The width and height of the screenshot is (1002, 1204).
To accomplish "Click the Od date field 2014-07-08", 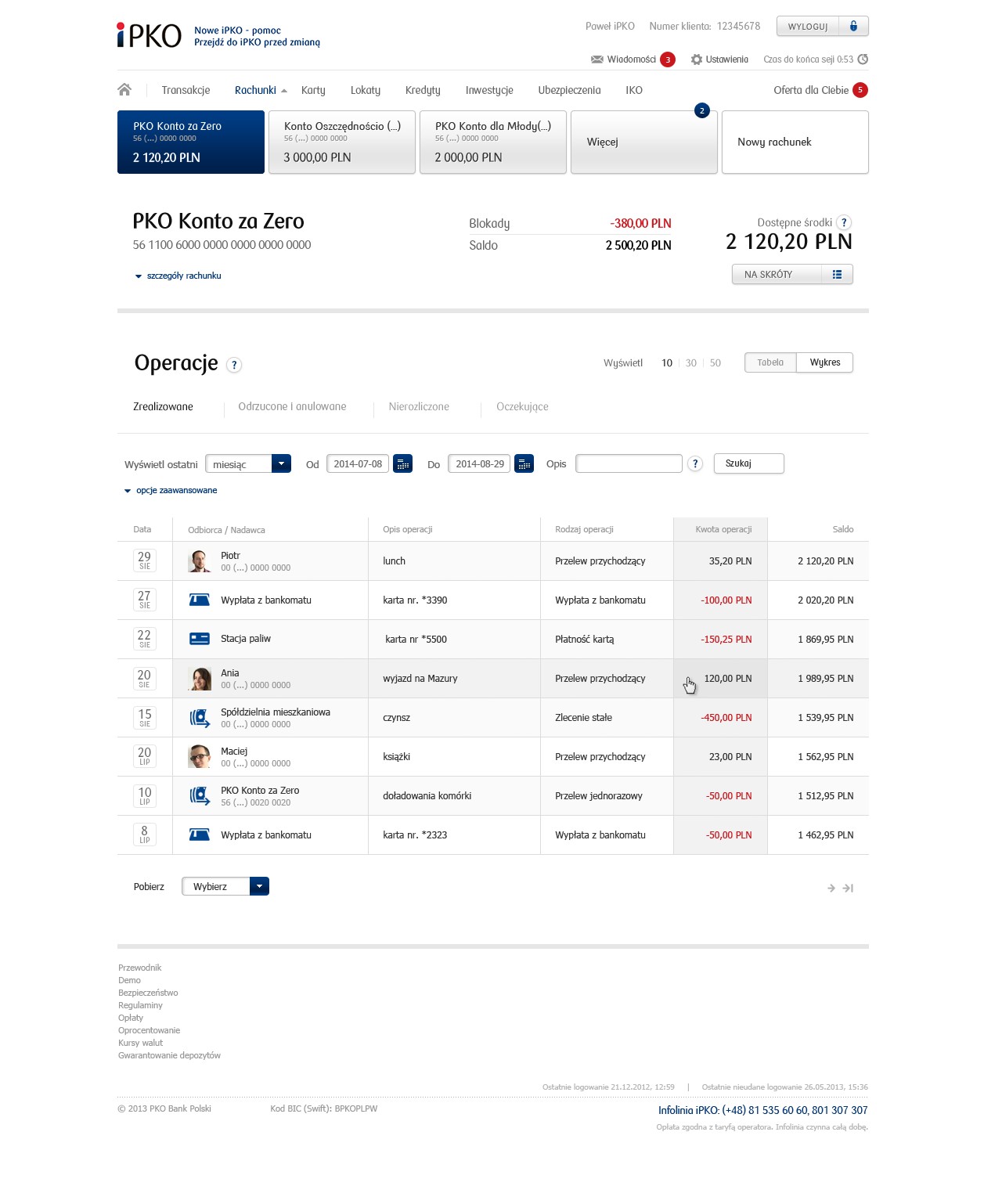I will pos(358,464).
